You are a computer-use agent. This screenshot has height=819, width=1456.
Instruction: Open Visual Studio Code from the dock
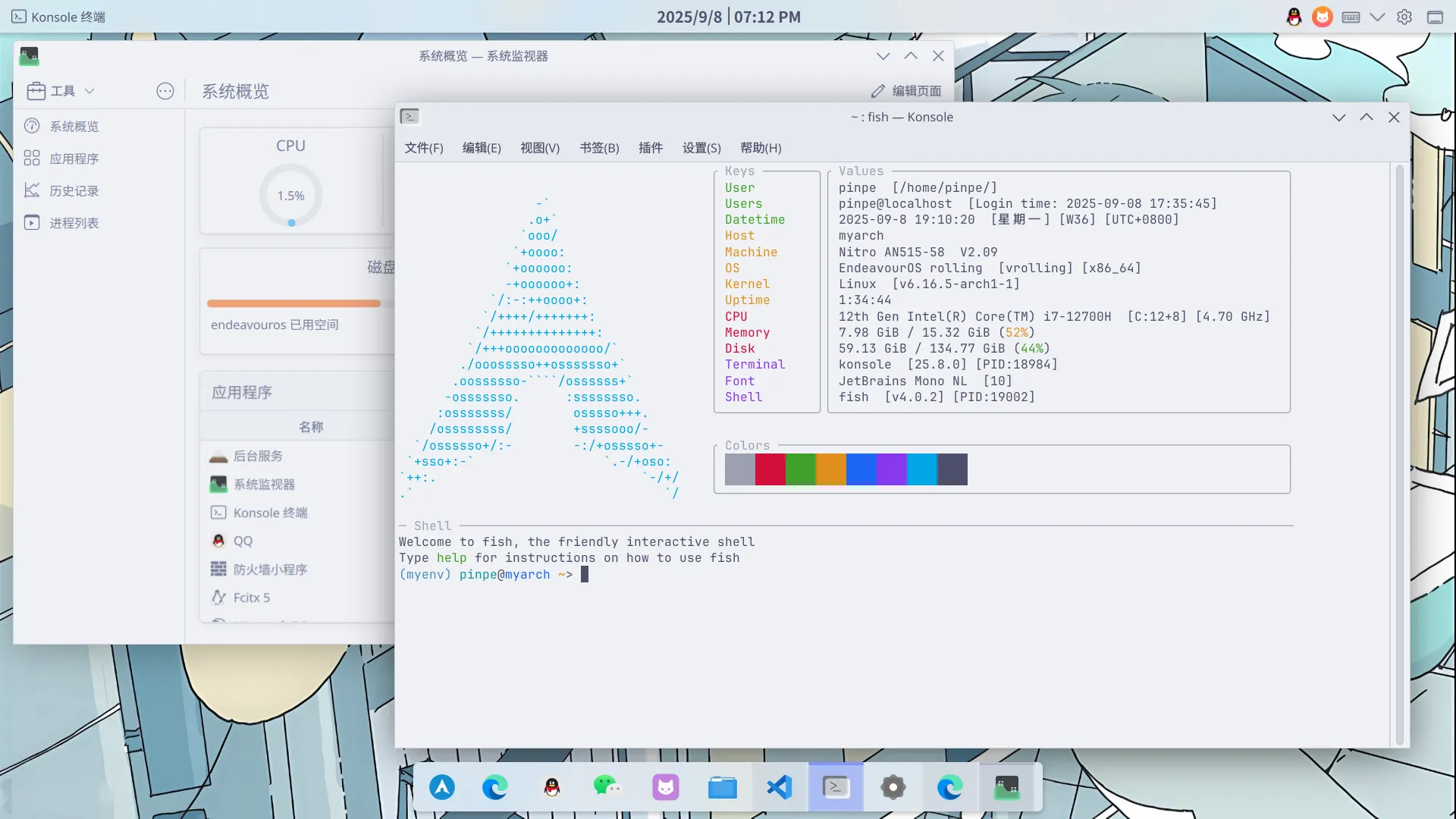click(779, 787)
